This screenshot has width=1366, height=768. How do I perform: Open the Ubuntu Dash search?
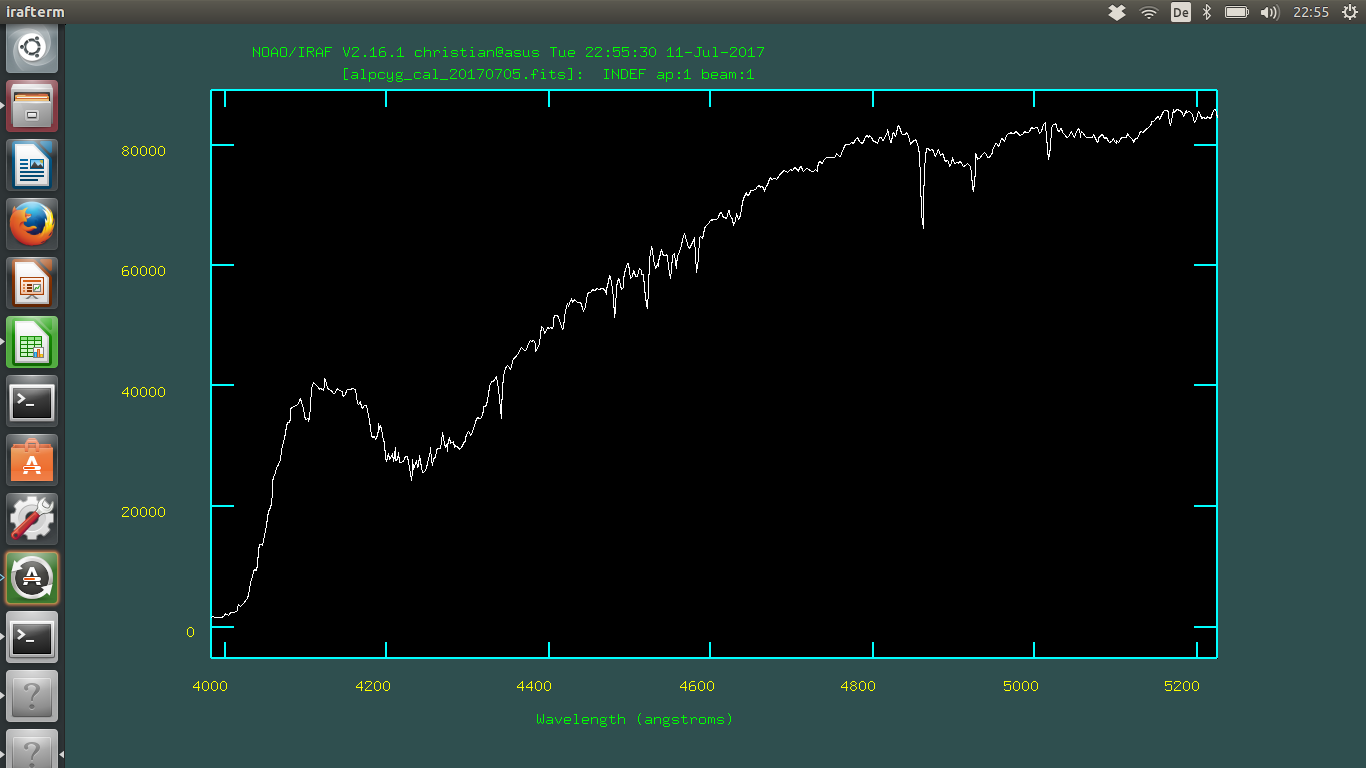pos(32,48)
